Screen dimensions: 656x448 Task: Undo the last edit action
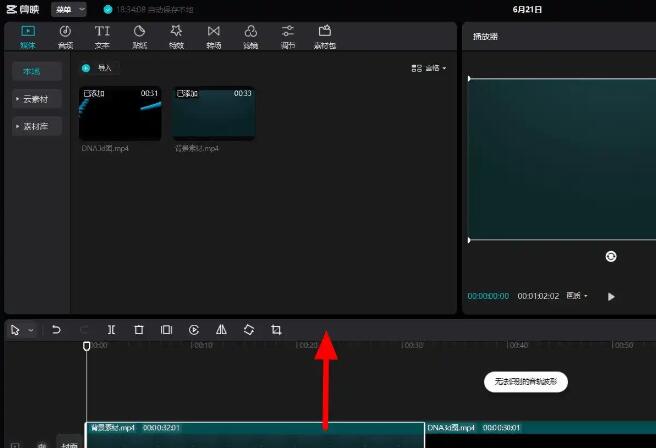tap(56, 330)
